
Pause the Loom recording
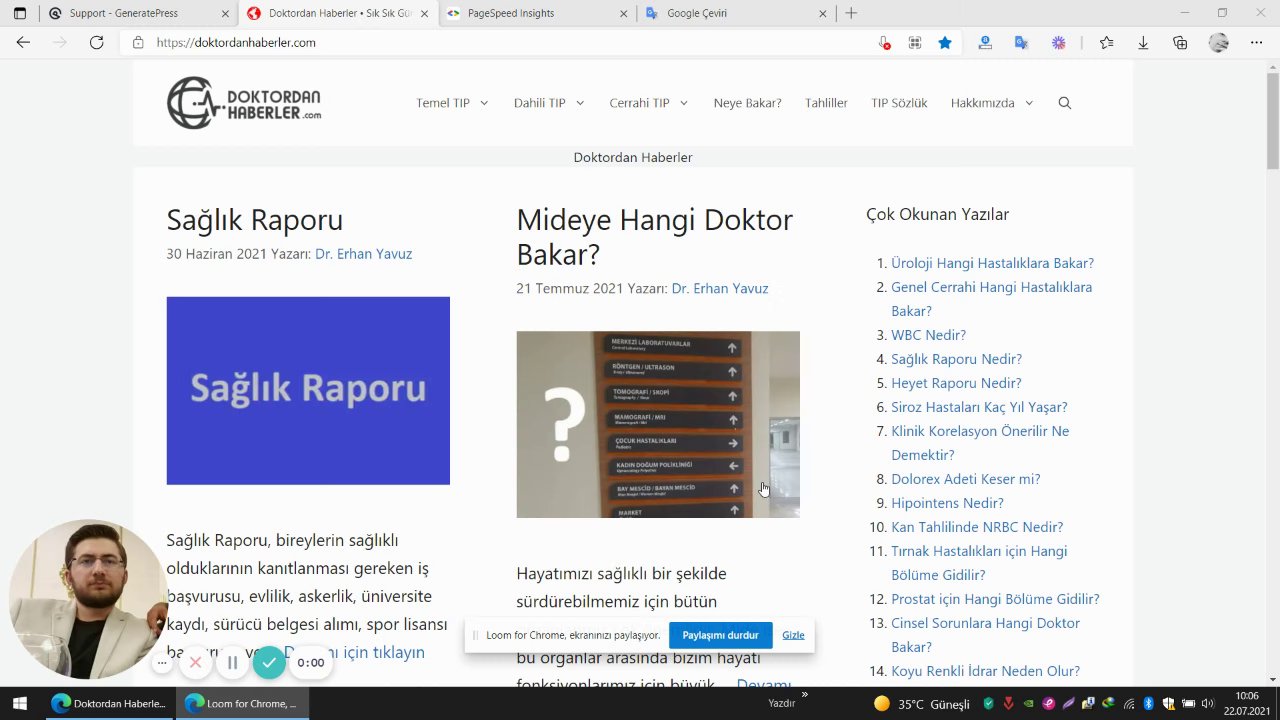(232, 662)
